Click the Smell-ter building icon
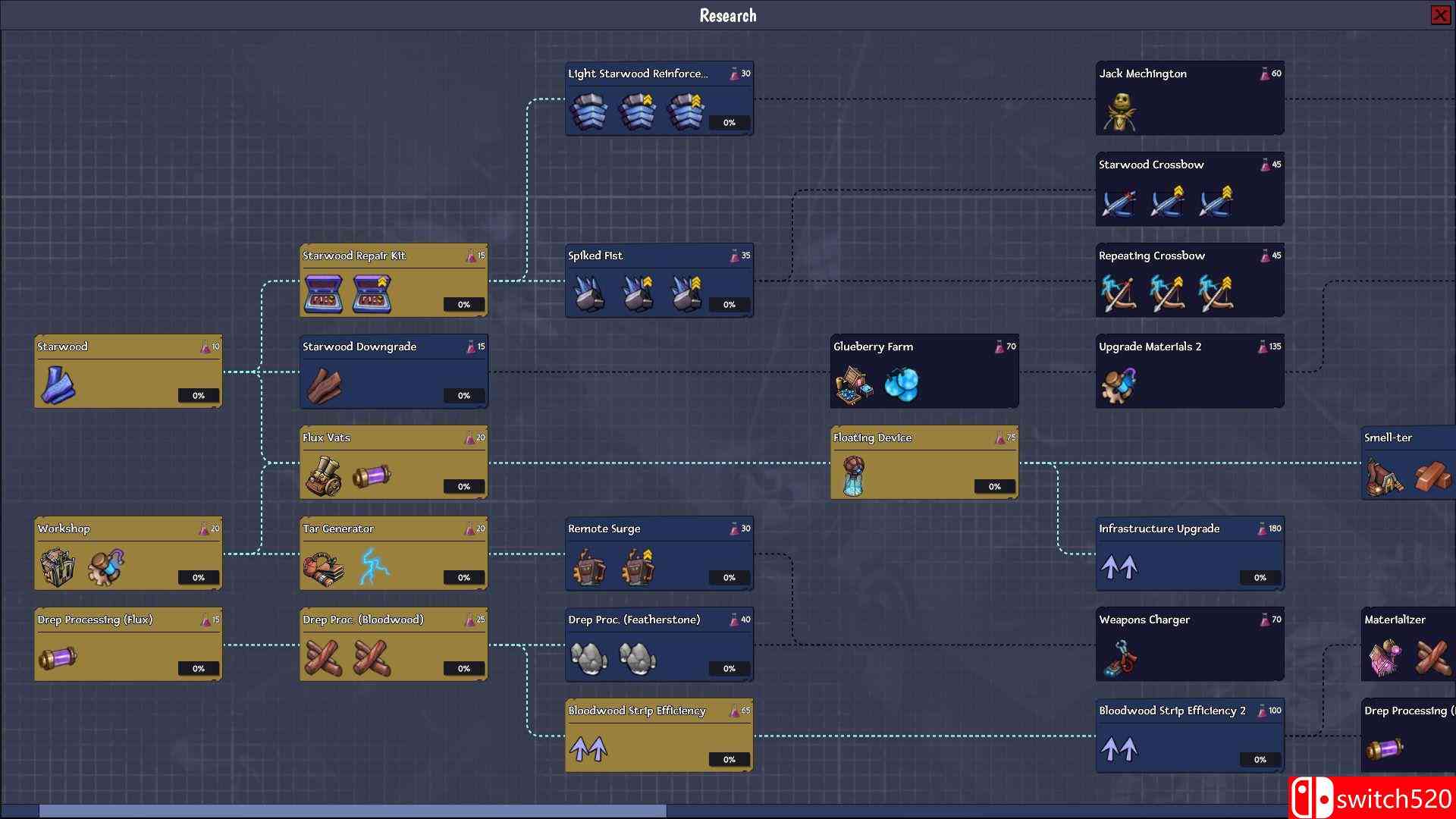1456x819 pixels. (1385, 477)
